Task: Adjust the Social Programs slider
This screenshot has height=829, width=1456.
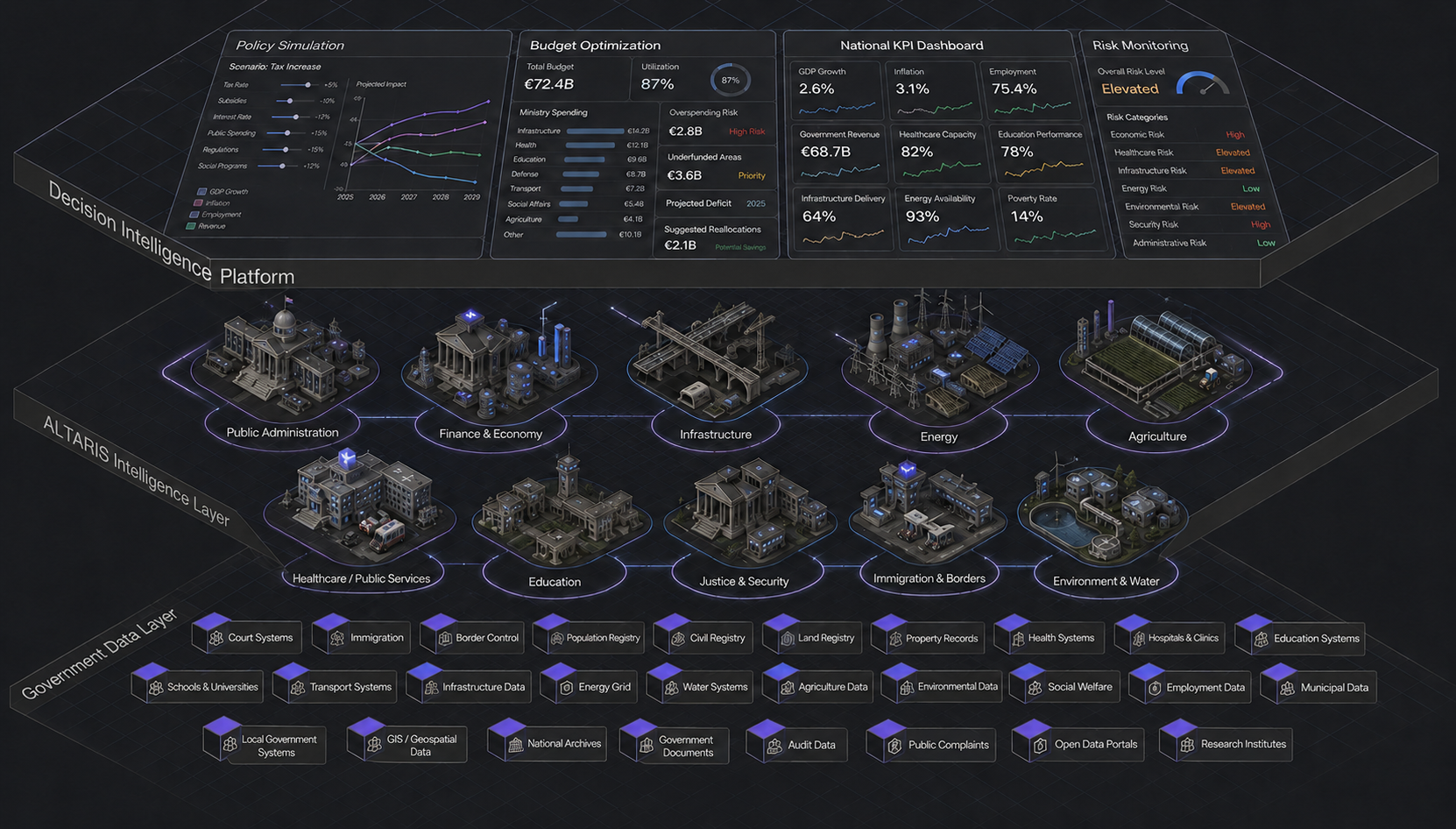Action: pyautogui.click(x=278, y=166)
